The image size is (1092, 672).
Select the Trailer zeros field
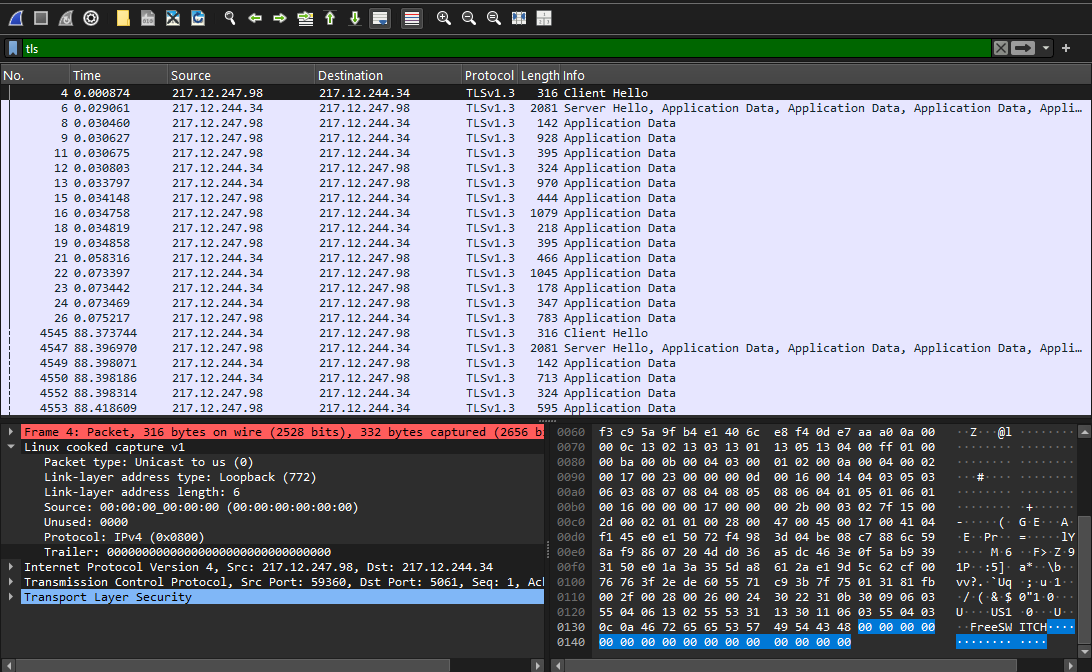[x=187, y=552]
